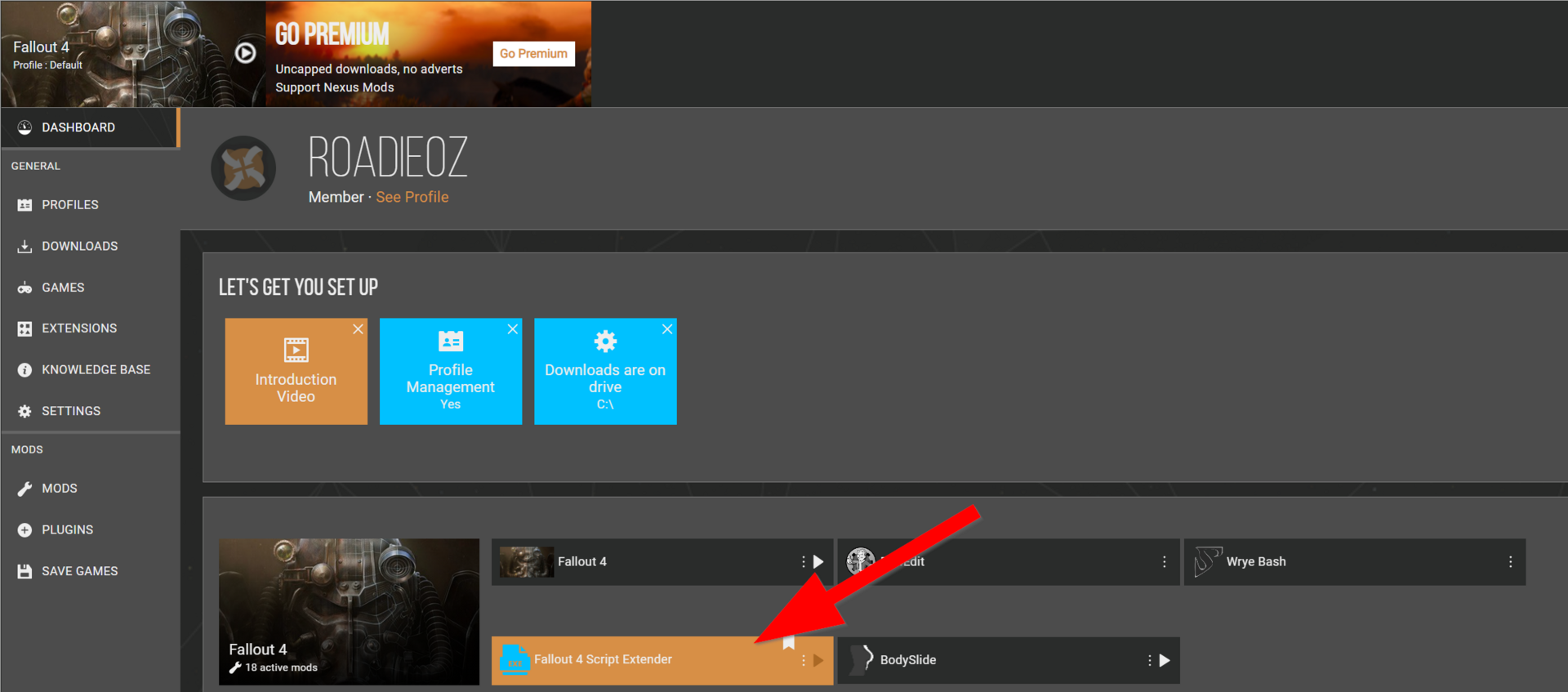Click the Wrye Bash tool icon
Image resolution: width=1568 pixels, height=692 pixels.
coord(1208,561)
